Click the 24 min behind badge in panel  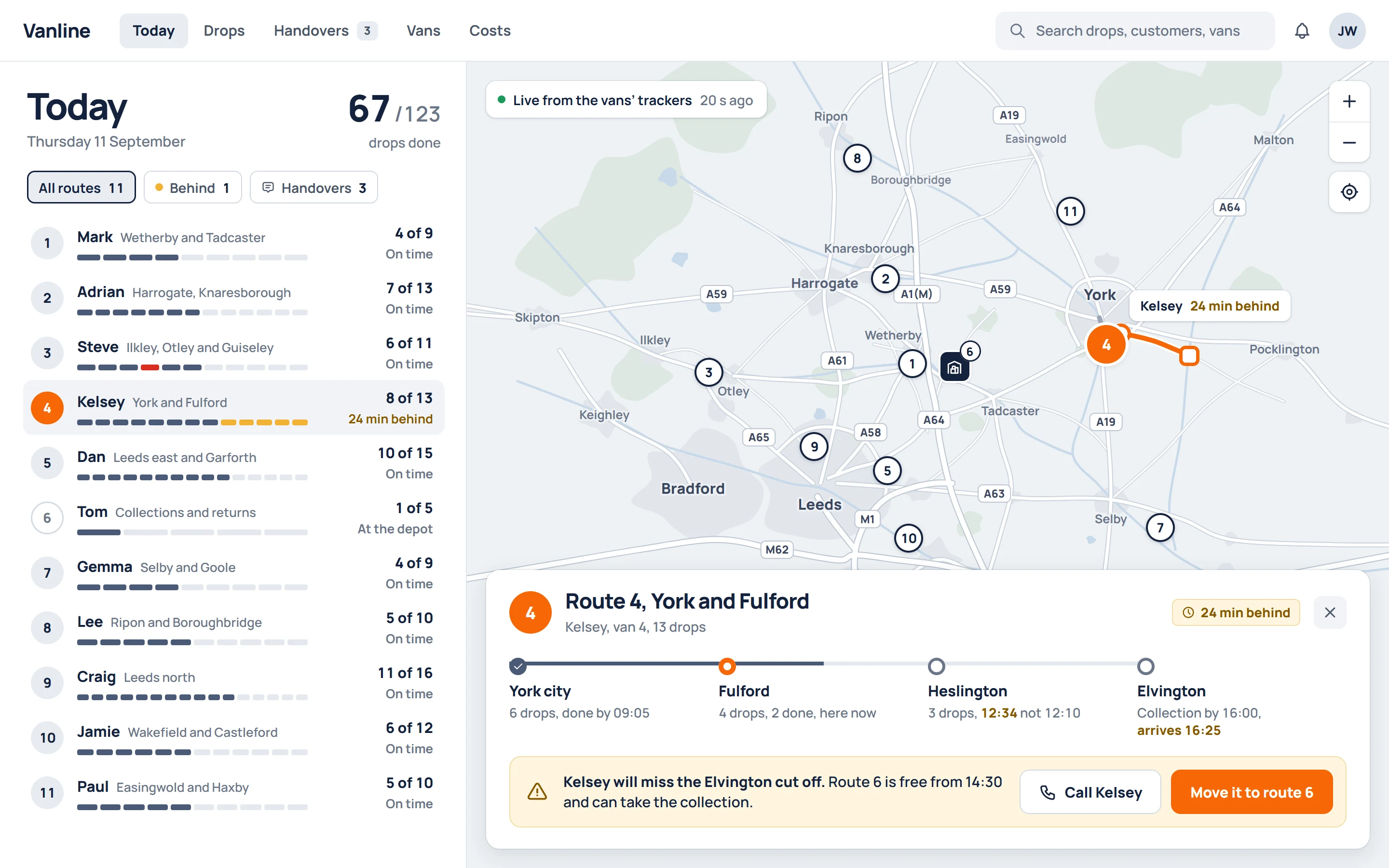pos(1236,612)
